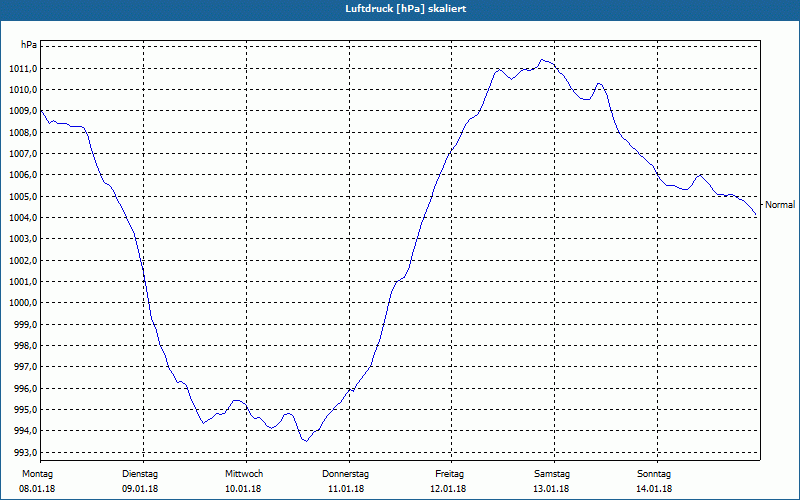
Task: Click the date 12.01.18
Action: pyautogui.click(x=448, y=489)
